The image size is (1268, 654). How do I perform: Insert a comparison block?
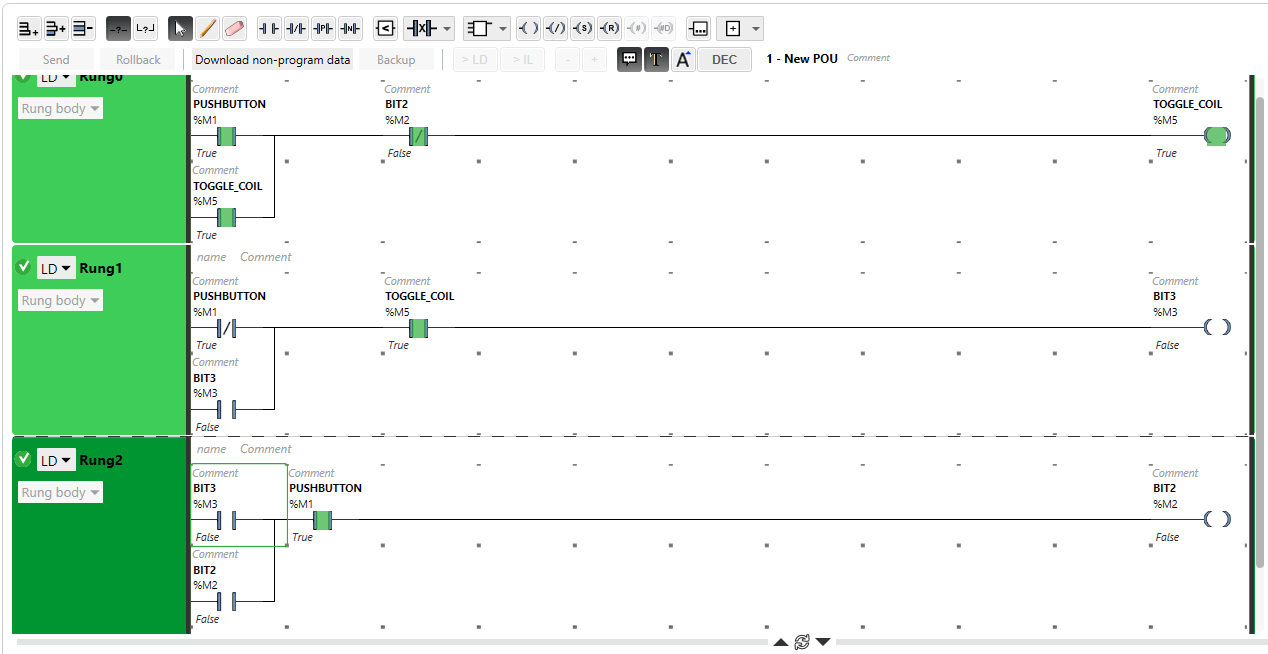coord(385,29)
